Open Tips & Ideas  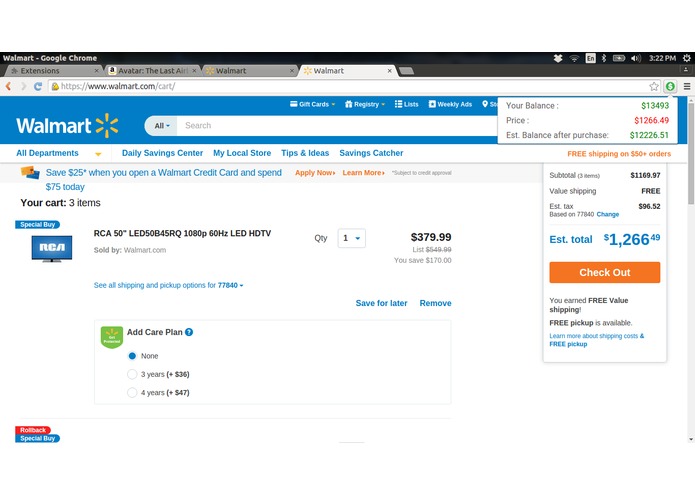(305, 153)
